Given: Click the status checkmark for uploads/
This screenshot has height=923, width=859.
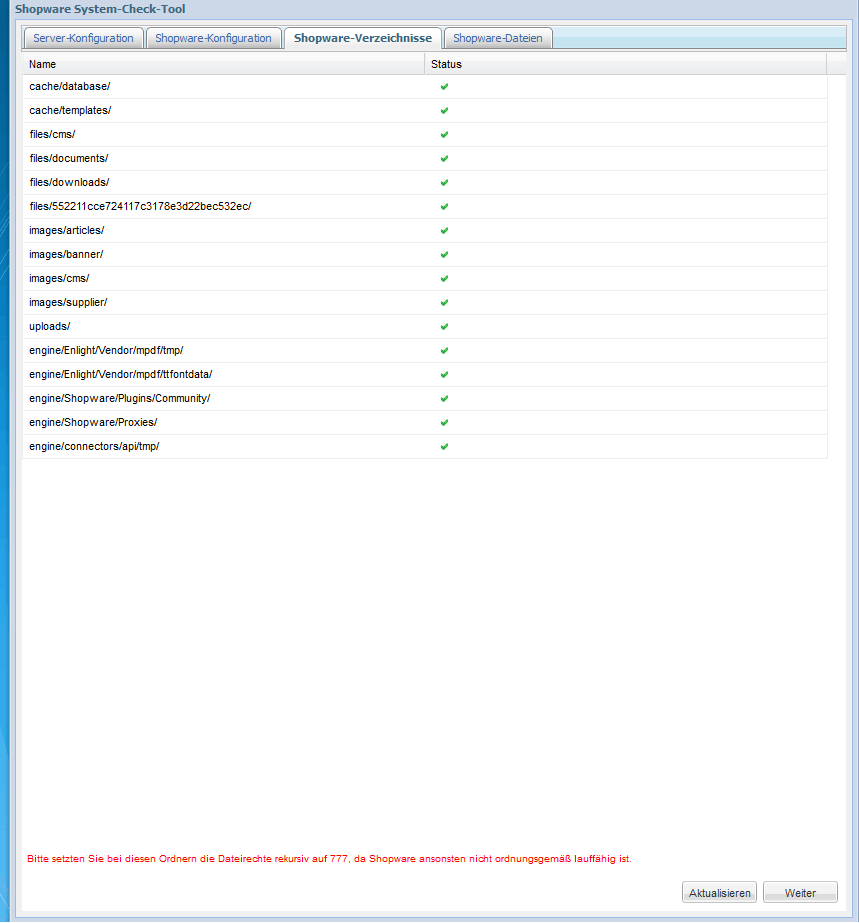Looking at the screenshot, I should tap(445, 327).
